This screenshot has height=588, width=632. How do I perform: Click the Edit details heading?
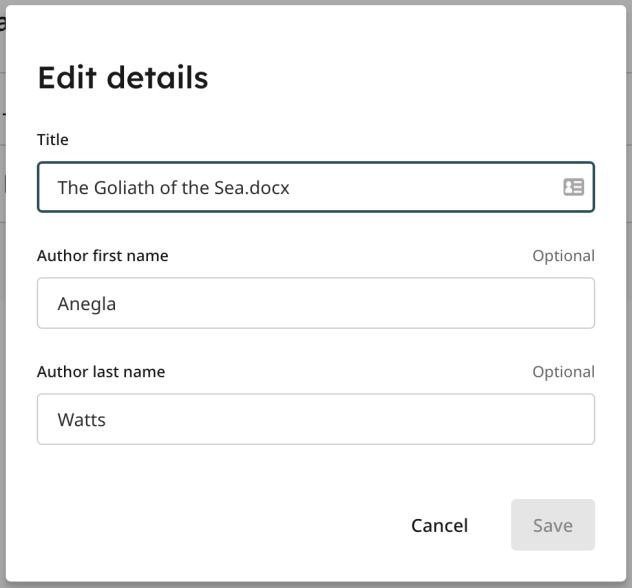[123, 77]
